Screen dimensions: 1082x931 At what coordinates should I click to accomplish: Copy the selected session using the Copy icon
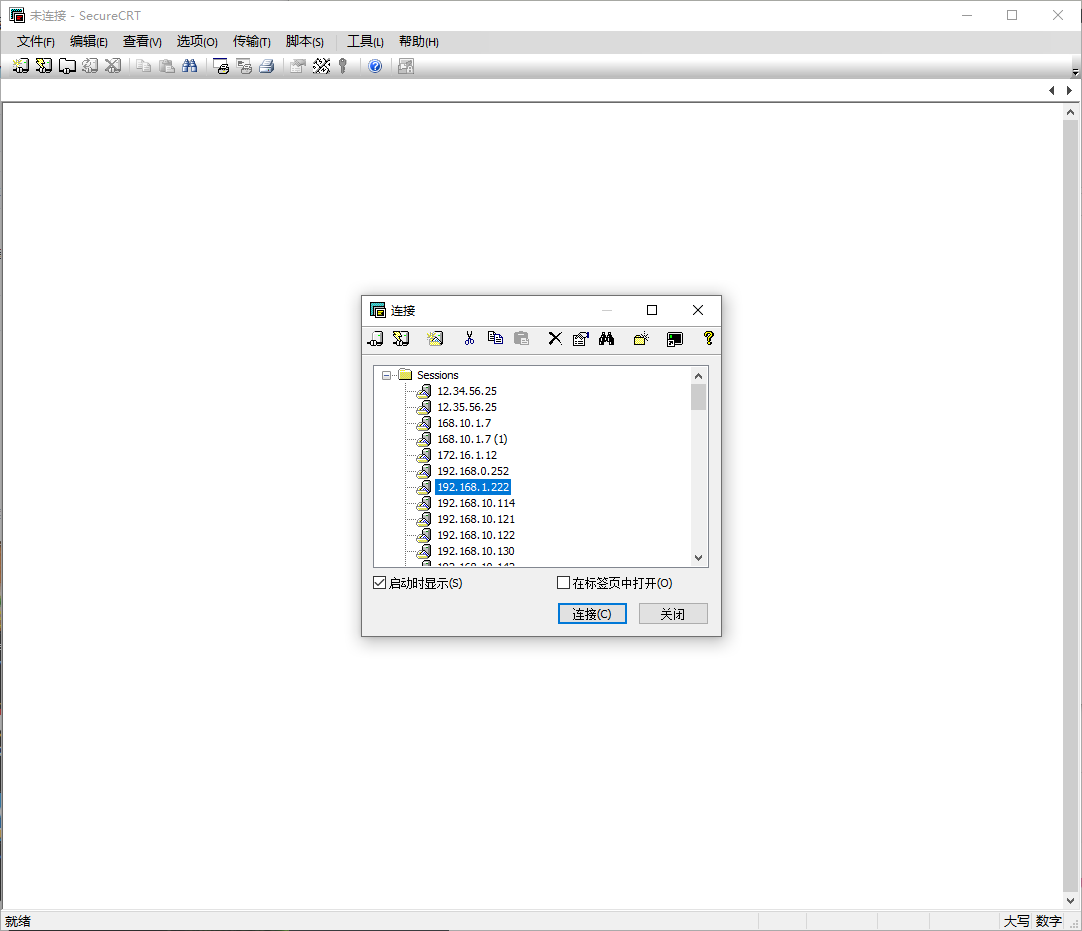(495, 338)
